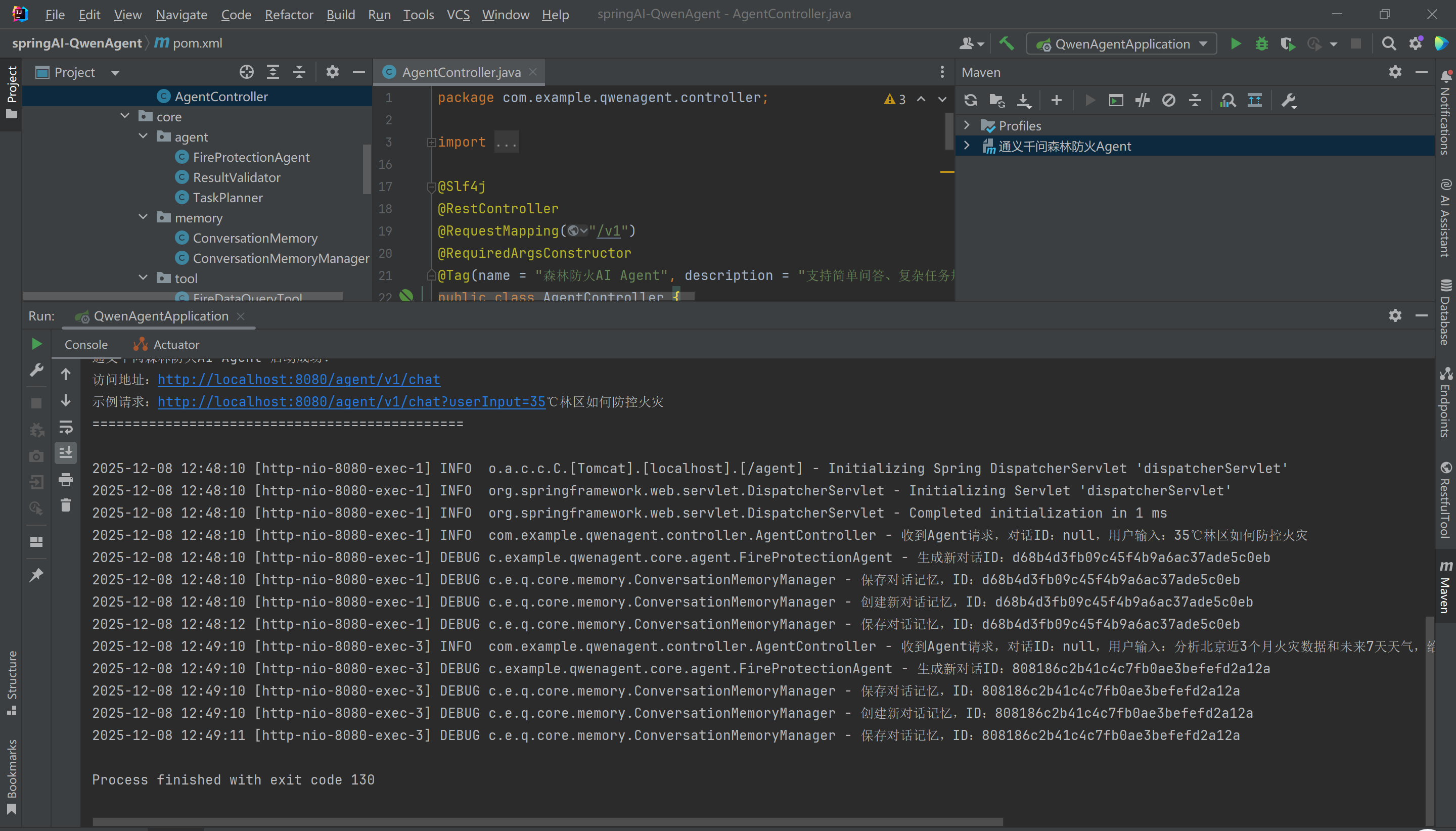Click the Maven Download Sources icon

tap(1024, 101)
